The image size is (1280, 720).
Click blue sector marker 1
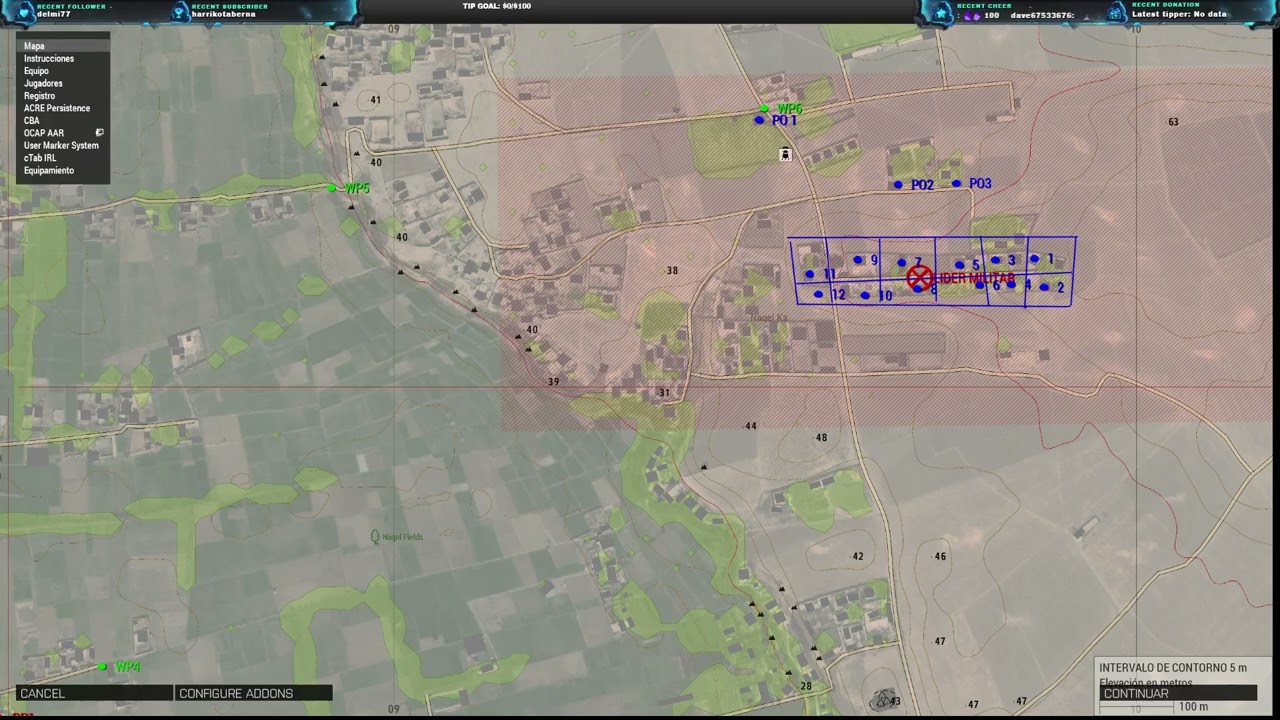(1035, 259)
